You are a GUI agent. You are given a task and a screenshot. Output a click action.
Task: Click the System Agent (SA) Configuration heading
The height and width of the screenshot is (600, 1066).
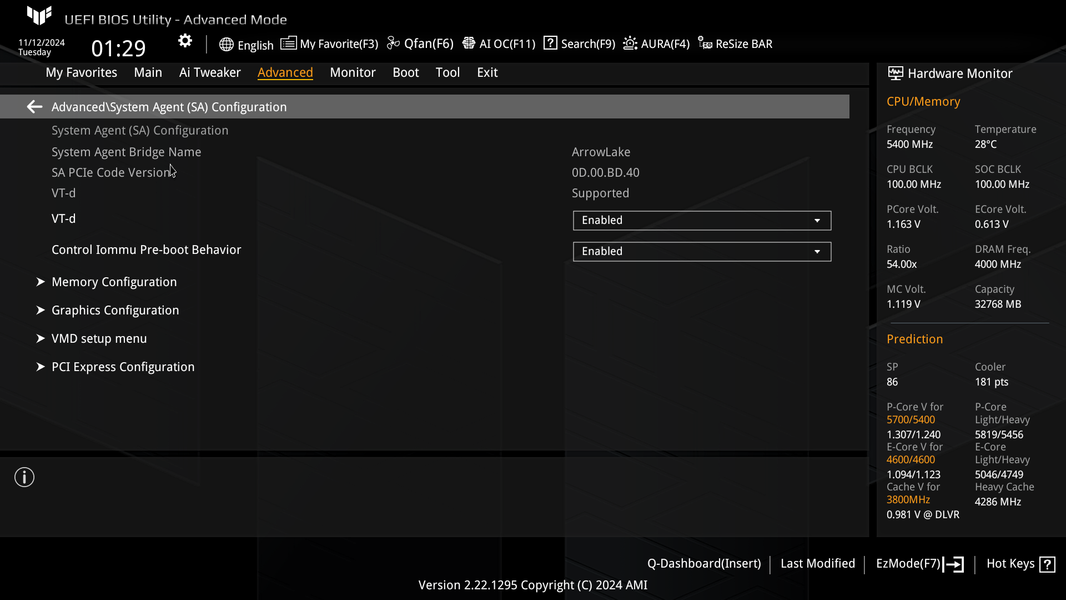point(139,130)
